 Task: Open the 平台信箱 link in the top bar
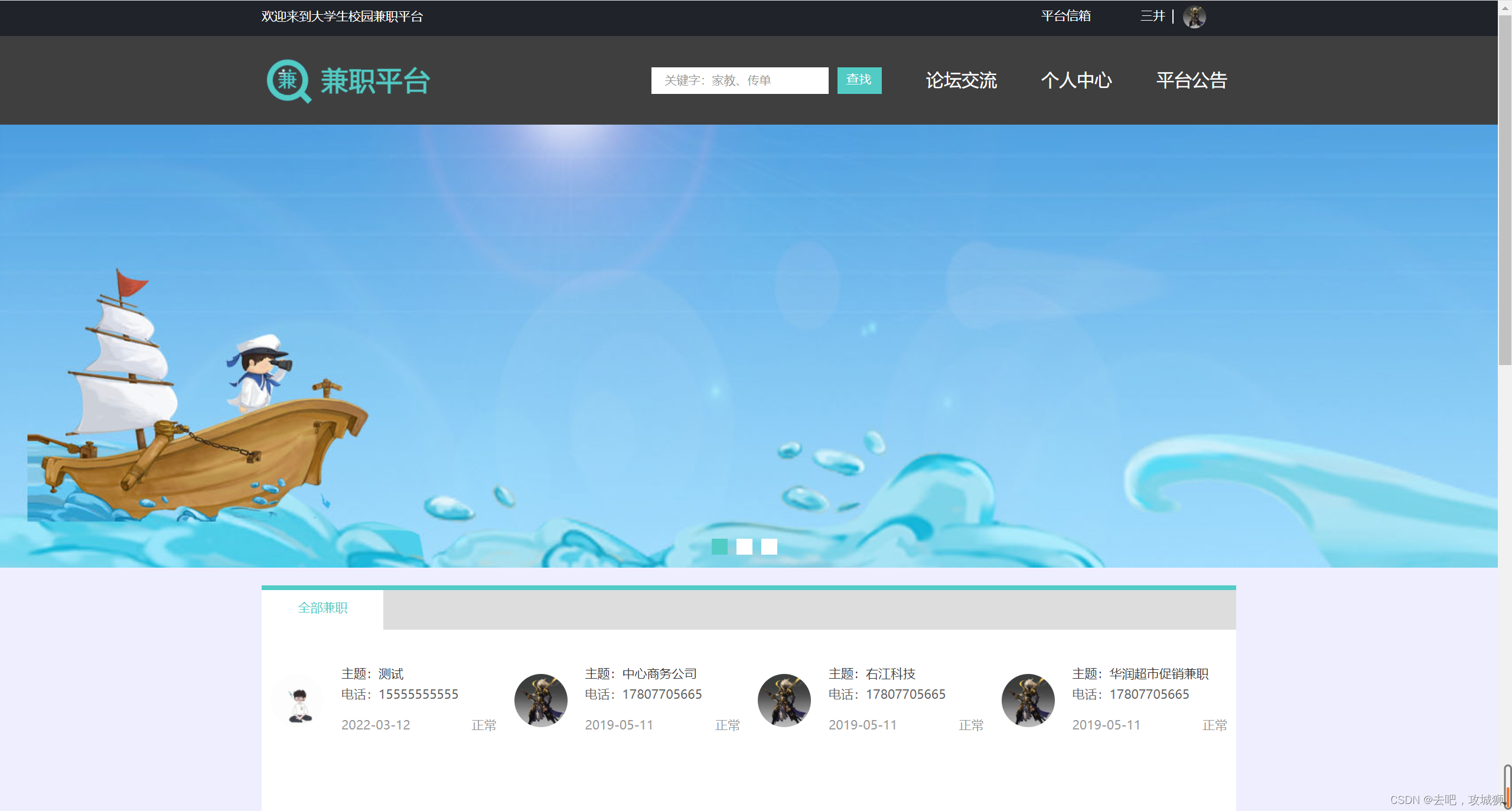pos(1065,16)
